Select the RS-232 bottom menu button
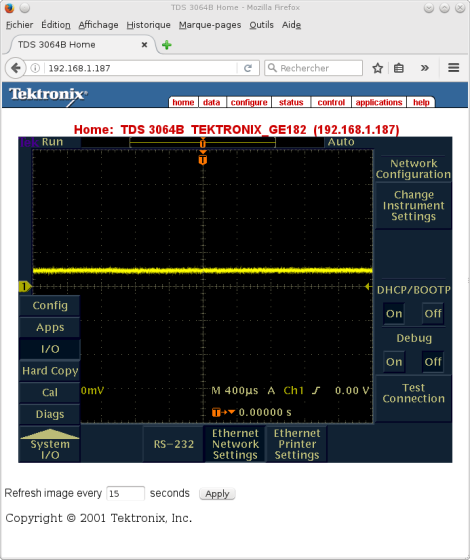The image size is (470, 560). coord(174,444)
